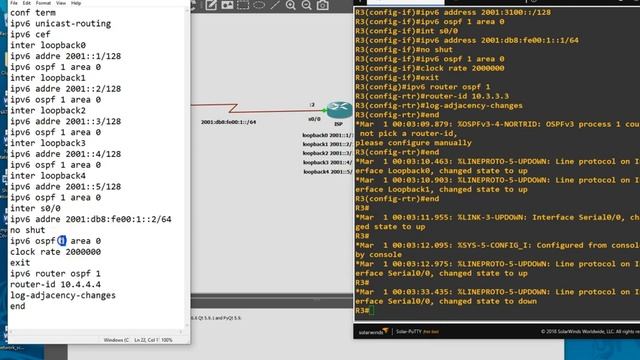The image size is (640, 360).
Task: Click 'router-id 10.3.3.3' line in terminal
Action: click(x=432, y=96)
